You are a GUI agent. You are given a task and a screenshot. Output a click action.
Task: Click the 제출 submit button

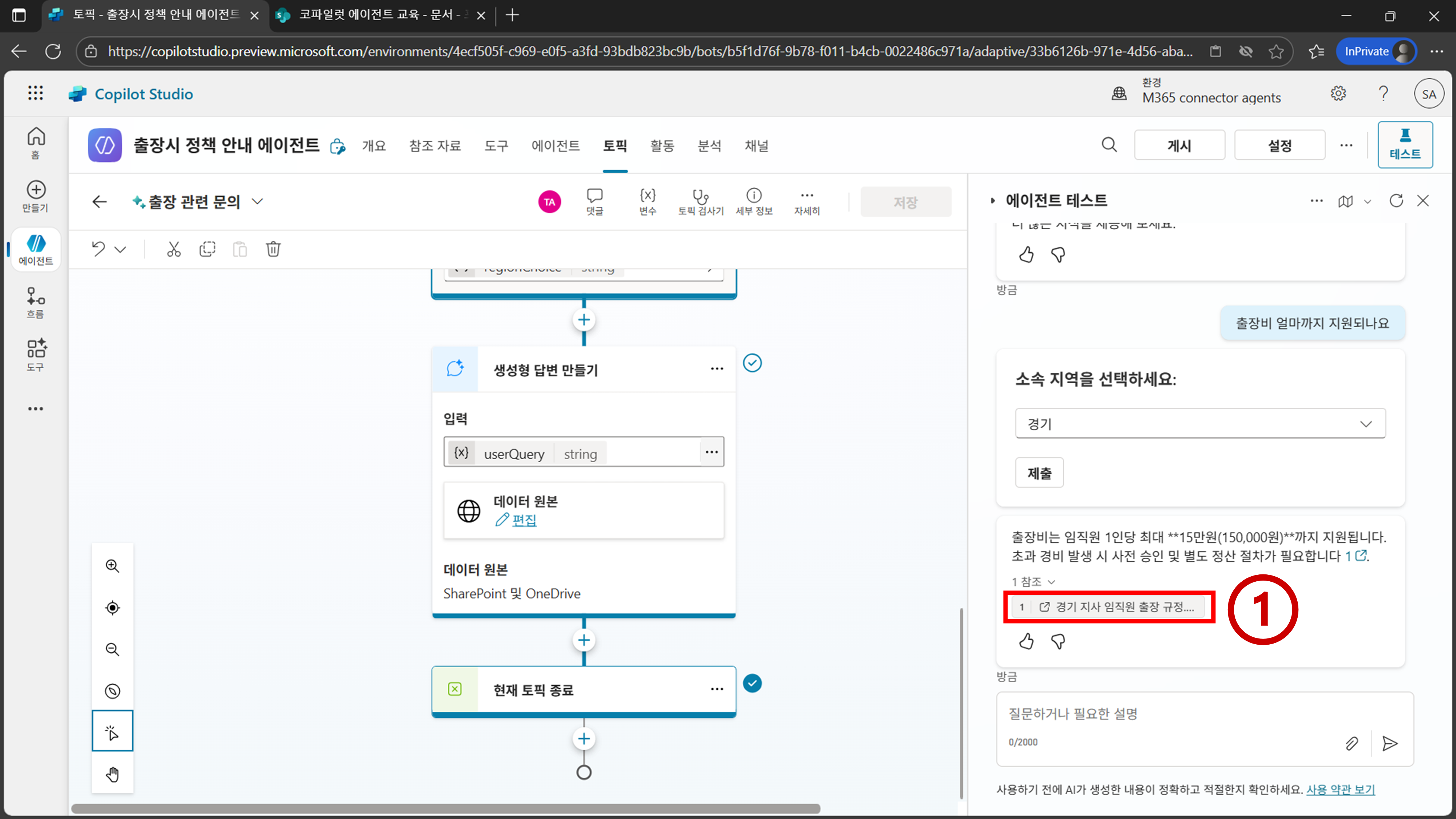pos(1039,472)
